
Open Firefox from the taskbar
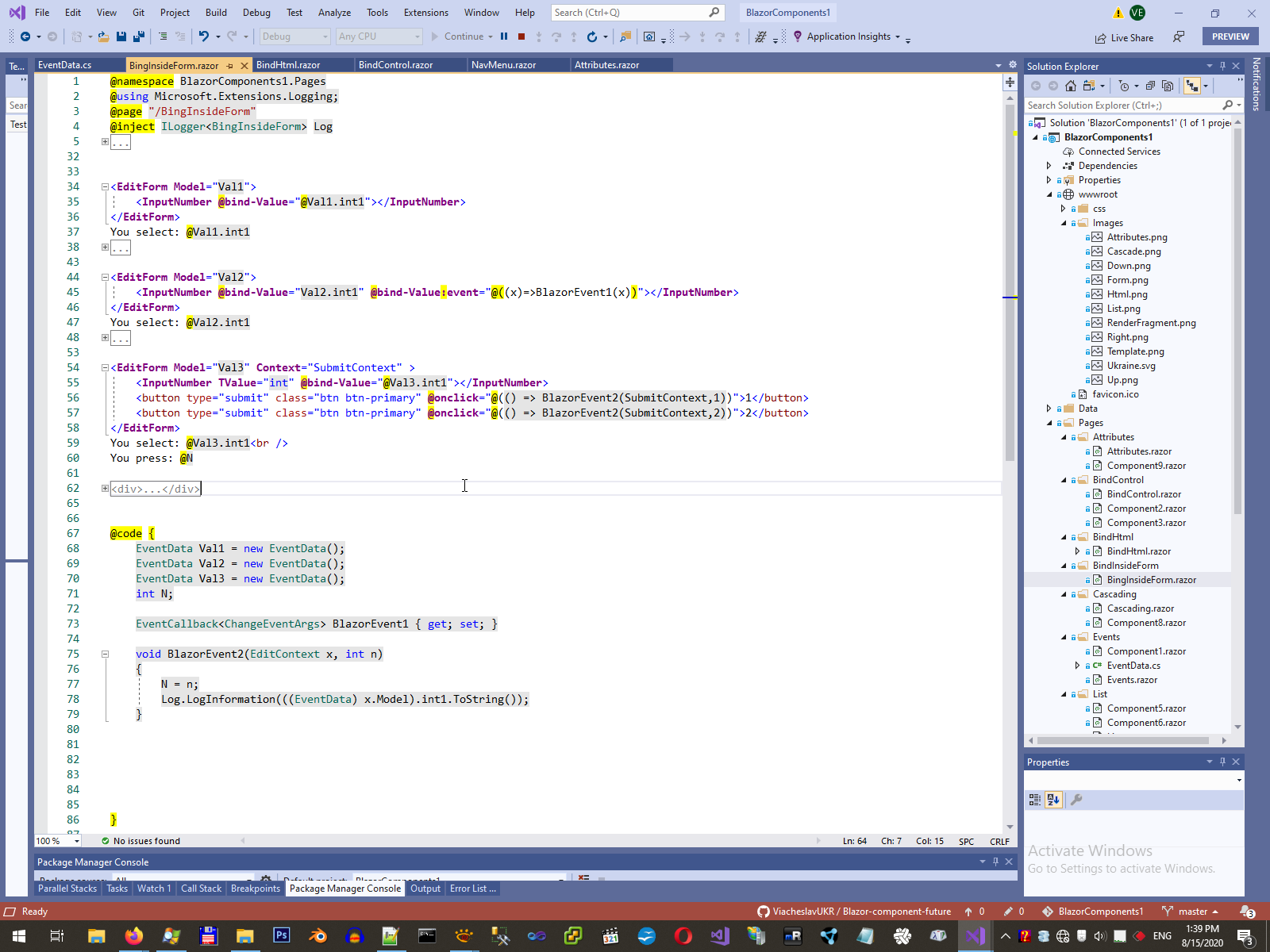point(133,936)
